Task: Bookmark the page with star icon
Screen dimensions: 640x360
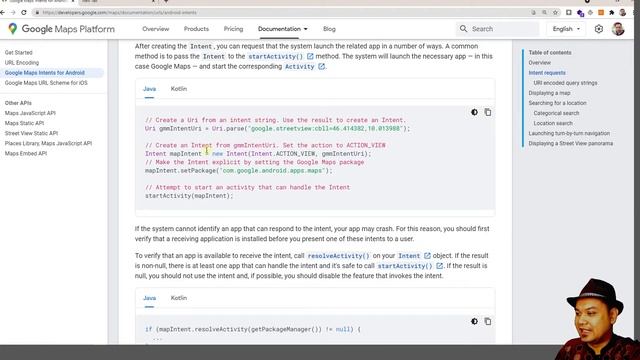Action: click(x=555, y=13)
